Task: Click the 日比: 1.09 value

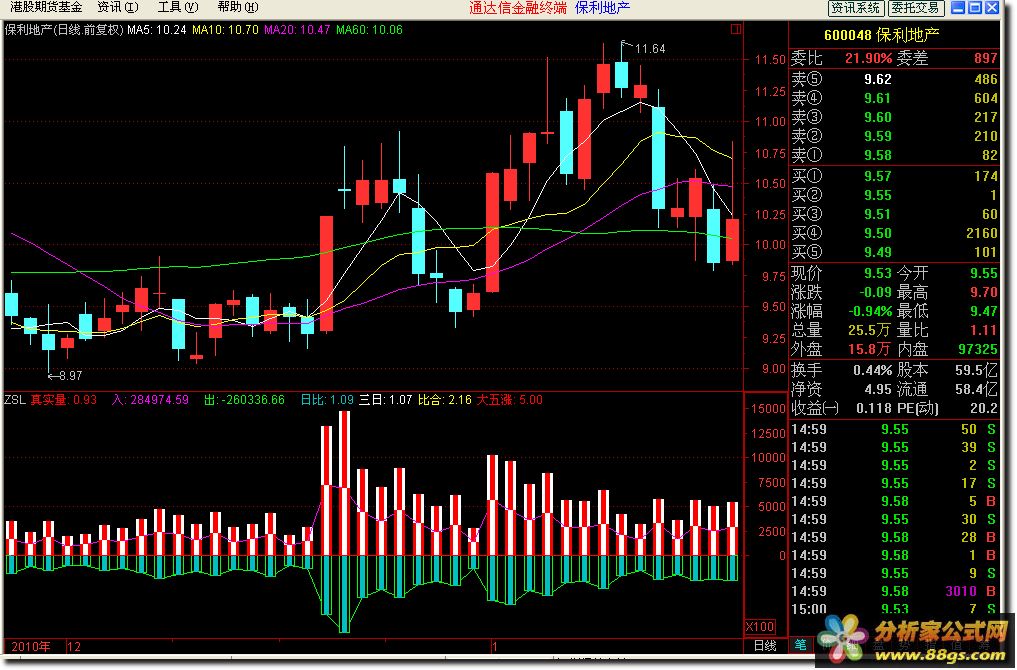Action: (327, 400)
